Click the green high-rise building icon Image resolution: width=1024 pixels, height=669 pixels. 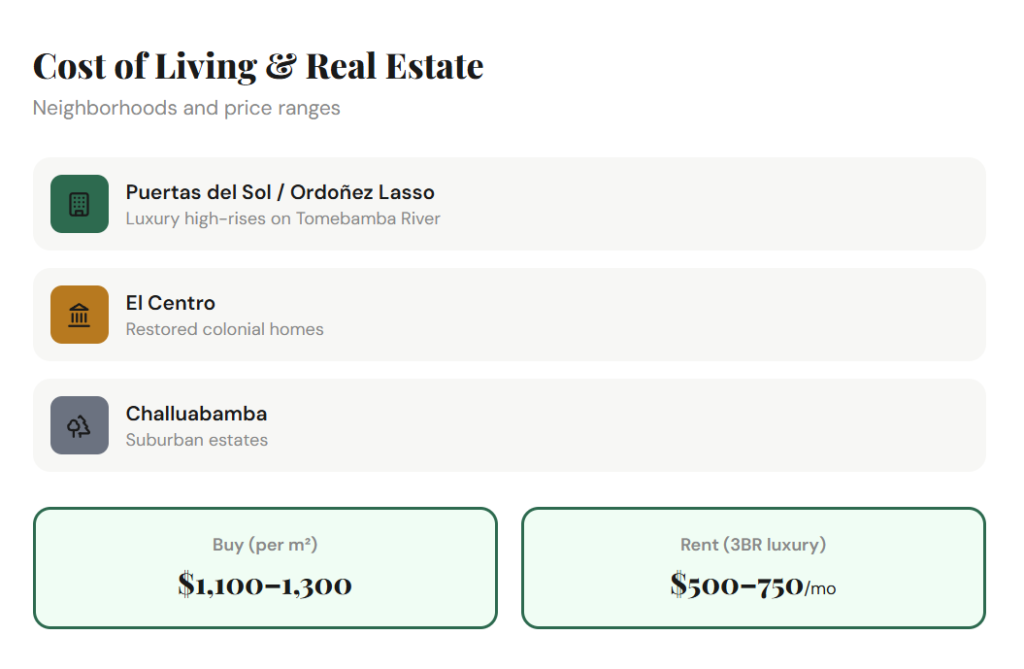point(79,204)
